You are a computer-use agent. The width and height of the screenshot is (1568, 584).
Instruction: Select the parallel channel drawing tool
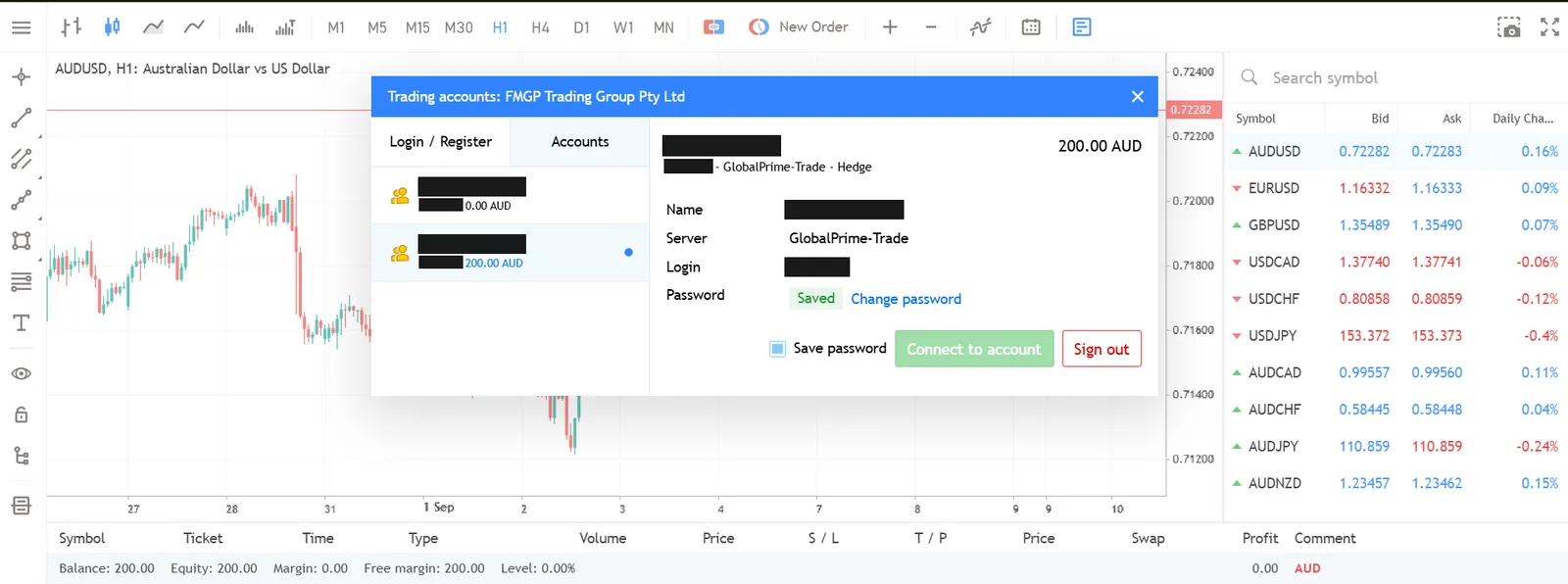tap(21, 159)
